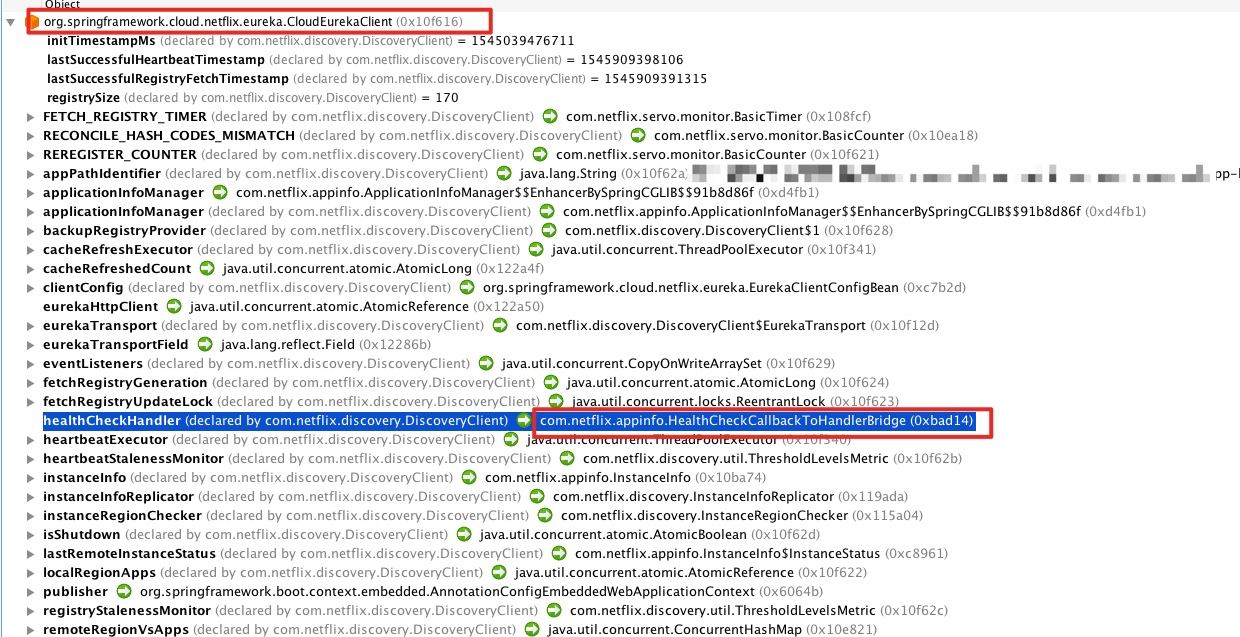Select the initTimestampMs field row
1240x637 pixels.
pyautogui.click(x=311, y=41)
